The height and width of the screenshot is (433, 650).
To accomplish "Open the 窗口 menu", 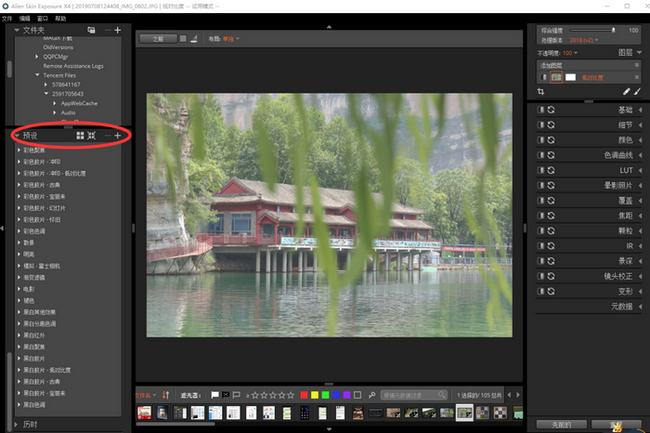I will (x=42, y=18).
